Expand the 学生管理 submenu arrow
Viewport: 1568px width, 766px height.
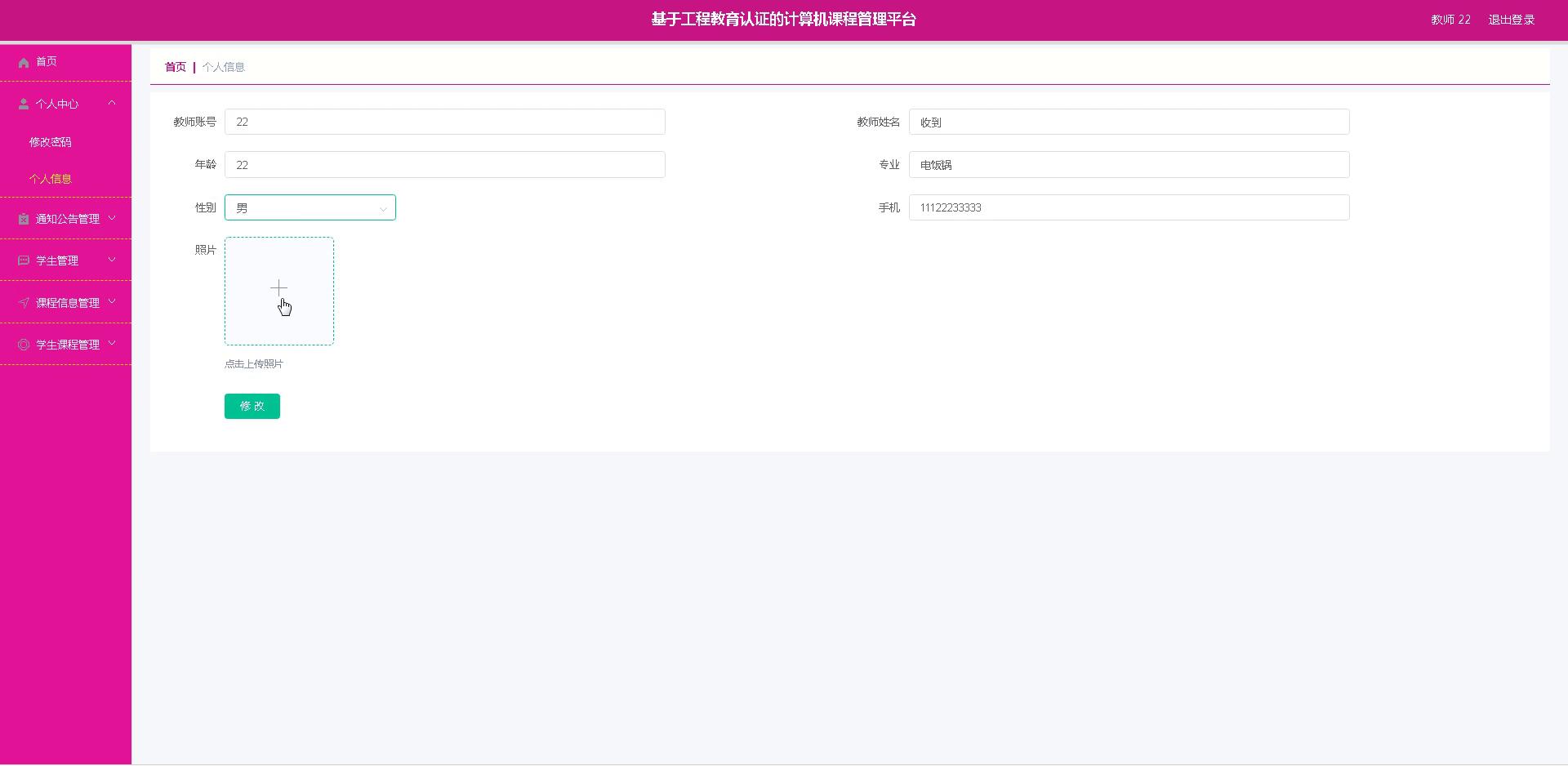pos(112,260)
